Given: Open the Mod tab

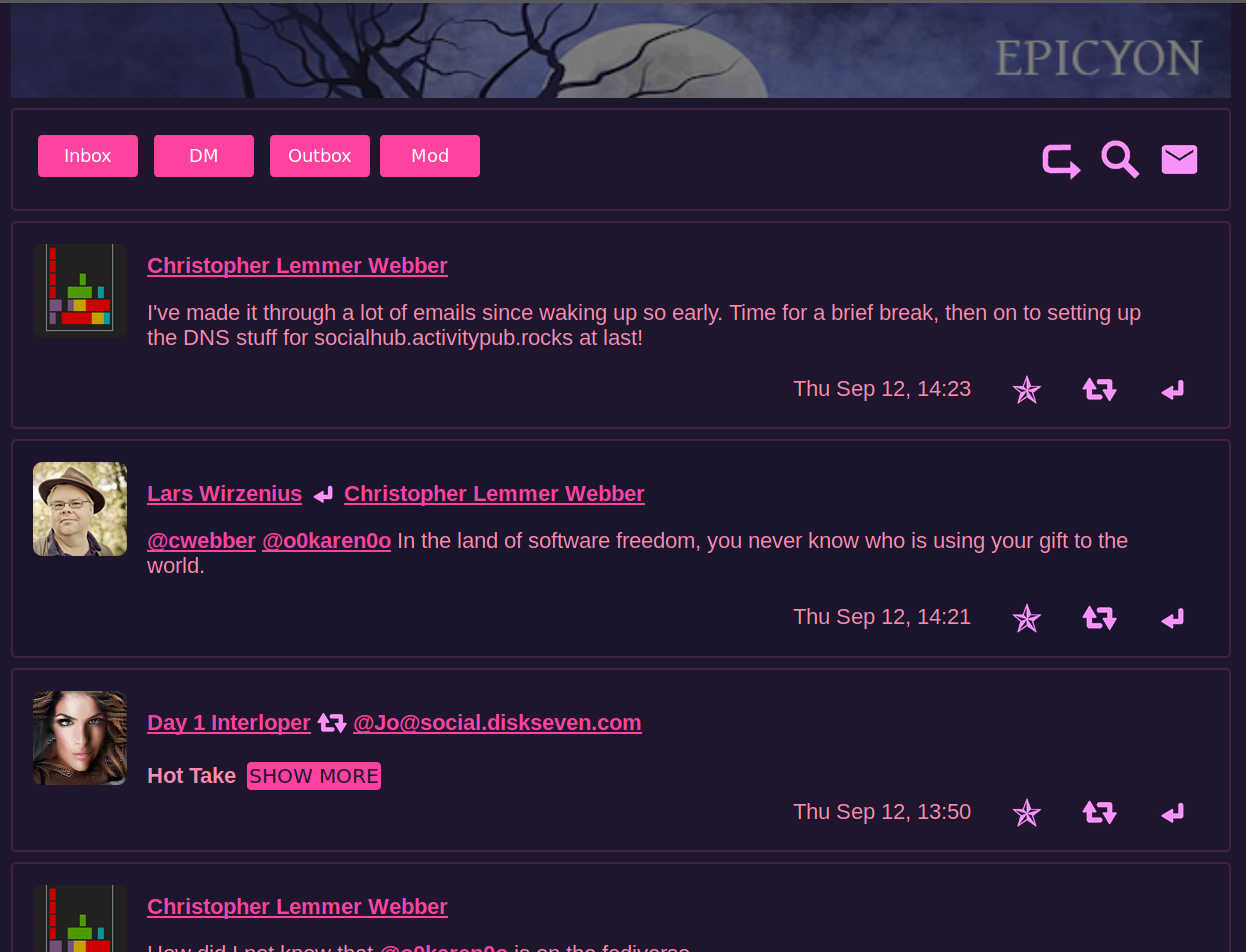Looking at the screenshot, I should 430,156.
